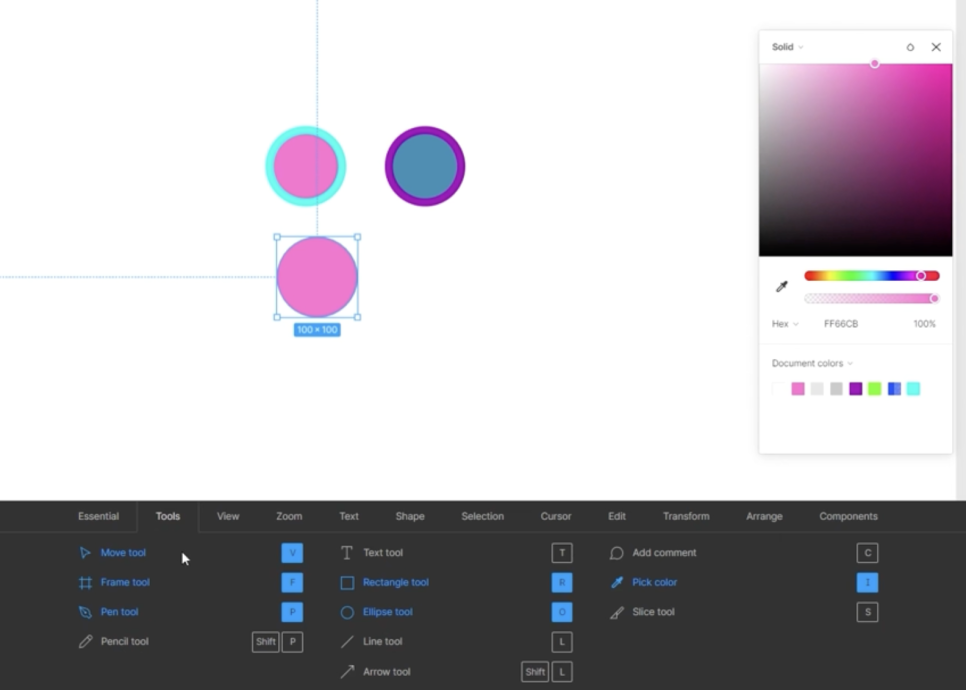Viewport: 966px width, 690px height.
Task: Click the R shortcut key for Rectangle tool
Action: [562, 582]
